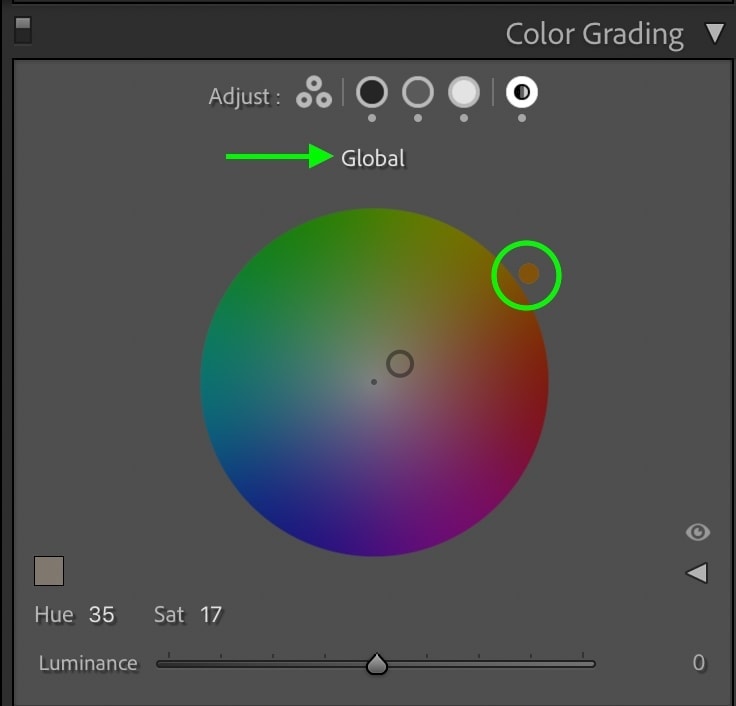
Task: Select the 3-way color wheels view icon
Action: pos(314,92)
